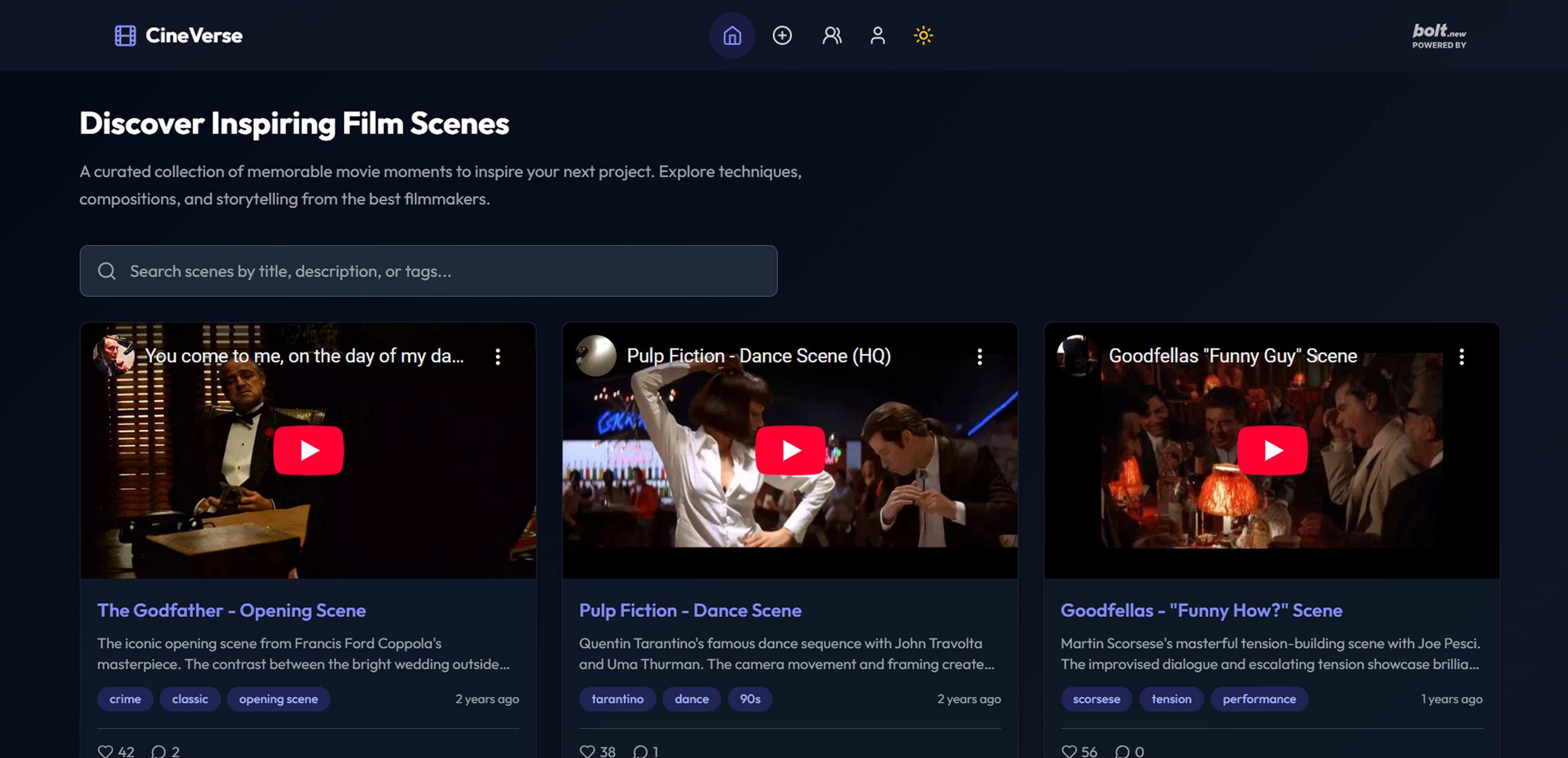Open the add scene plus icon

pos(782,35)
